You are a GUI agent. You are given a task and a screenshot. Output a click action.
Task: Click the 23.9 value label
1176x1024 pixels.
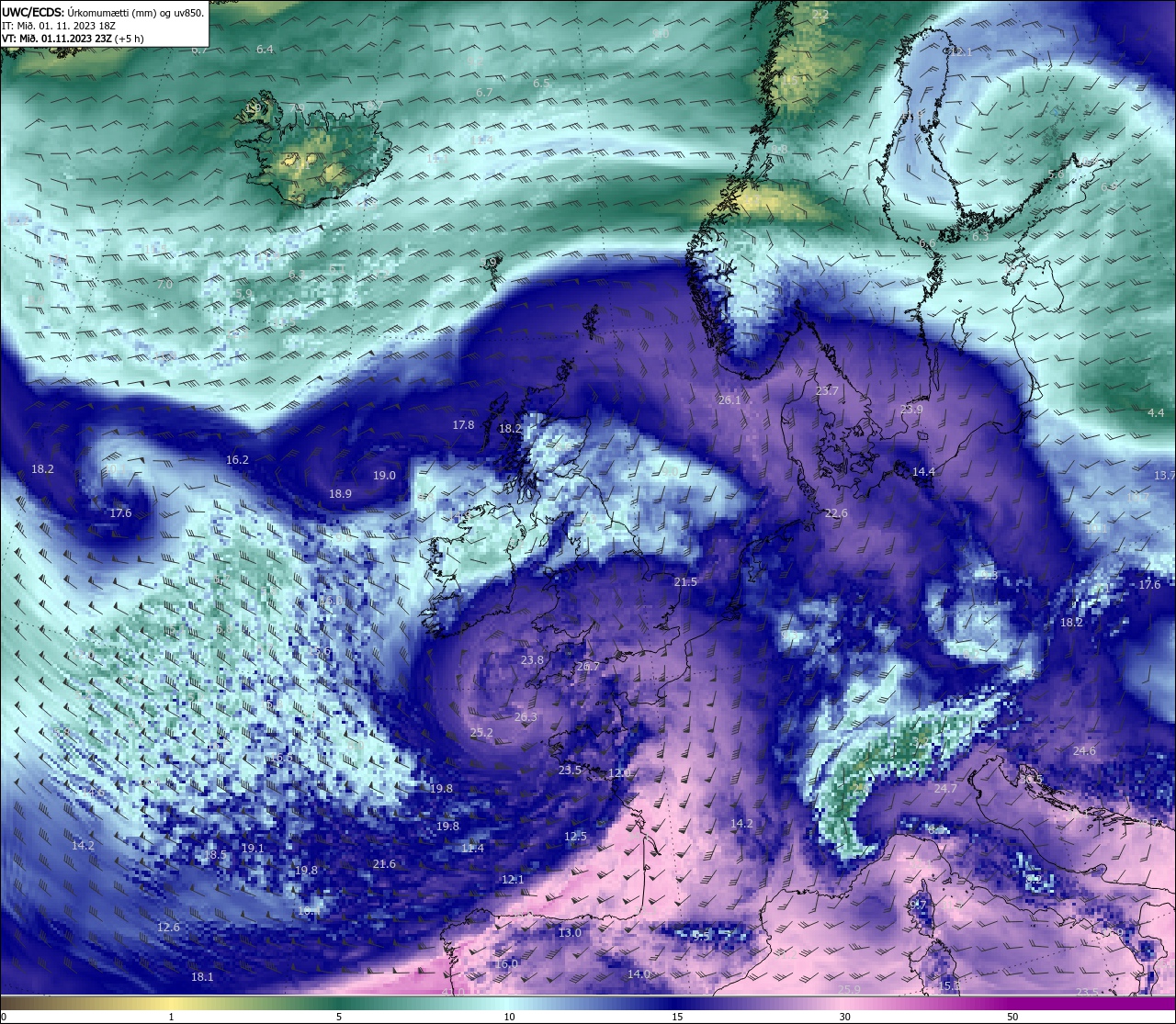pos(911,409)
